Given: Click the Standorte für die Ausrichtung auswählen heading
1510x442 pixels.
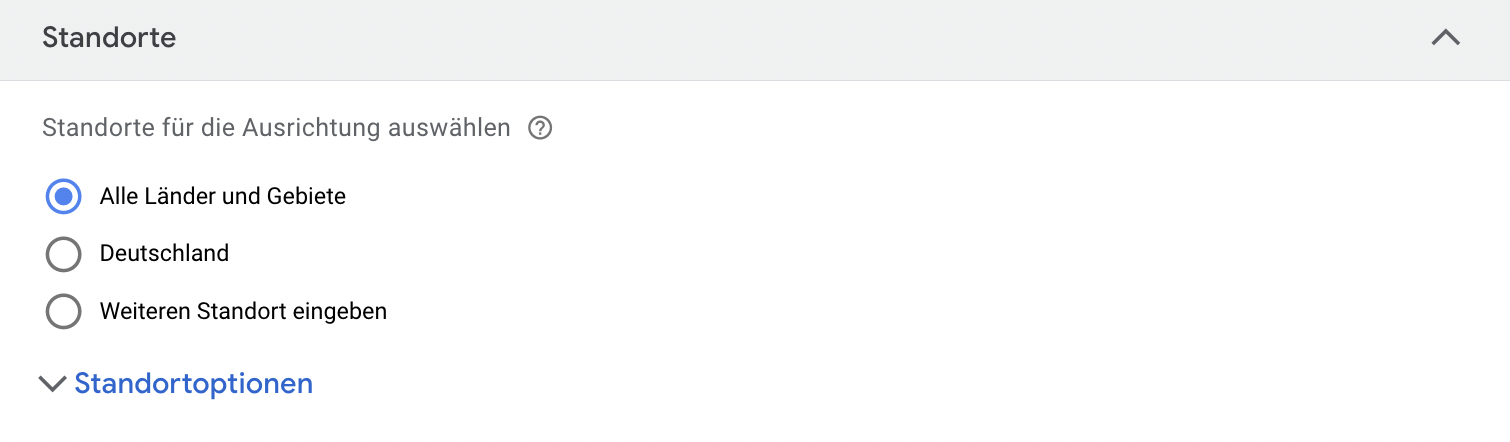Looking at the screenshot, I should pyautogui.click(x=276, y=128).
